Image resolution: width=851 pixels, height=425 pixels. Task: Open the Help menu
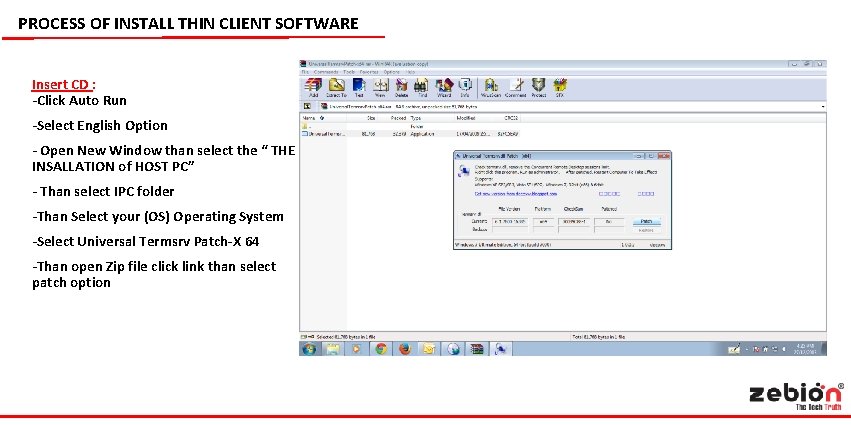click(x=410, y=72)
